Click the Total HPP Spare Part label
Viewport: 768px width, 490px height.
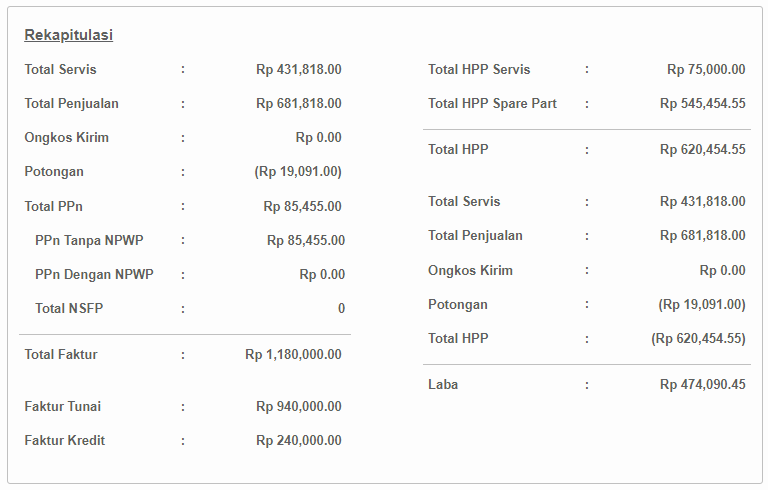(x=492, y=103)
